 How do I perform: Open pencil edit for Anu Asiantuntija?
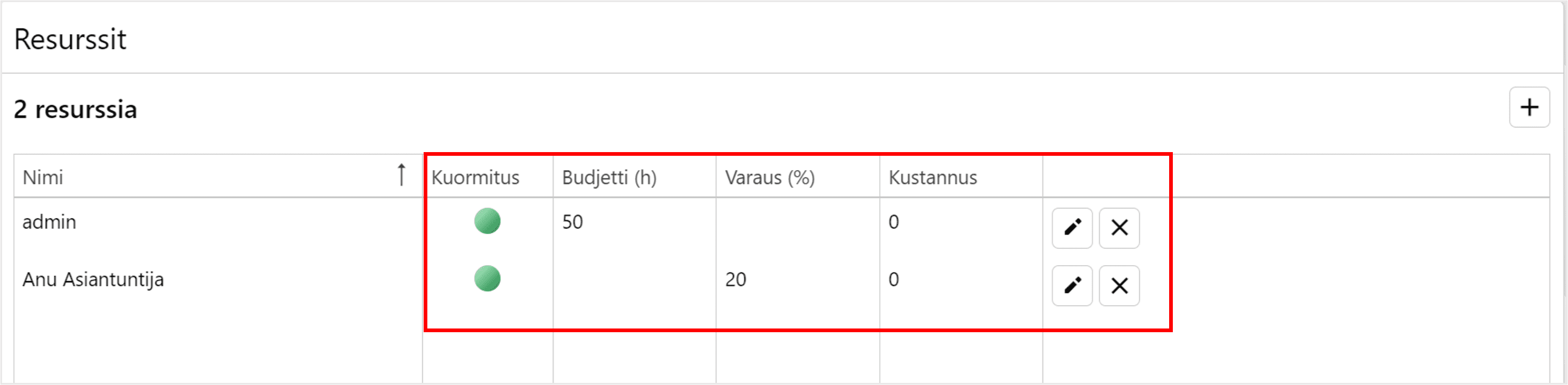coord(1072,286)
